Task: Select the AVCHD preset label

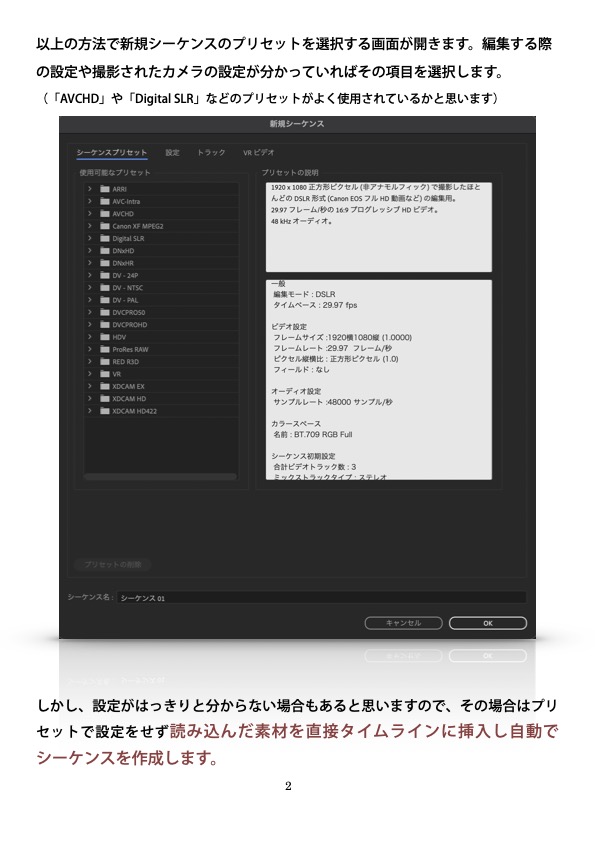Action: tap(123, 214)
